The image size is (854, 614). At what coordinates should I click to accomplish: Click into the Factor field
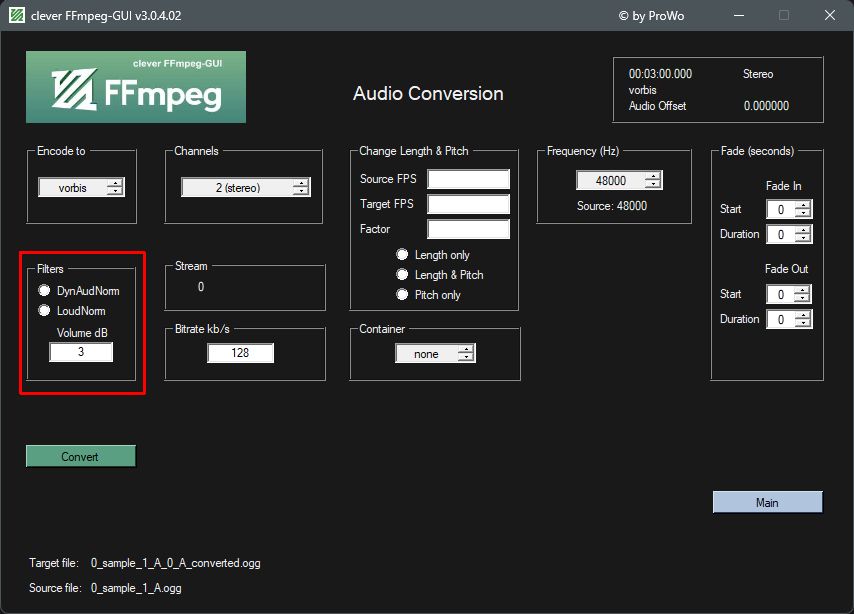coord(468,229)
